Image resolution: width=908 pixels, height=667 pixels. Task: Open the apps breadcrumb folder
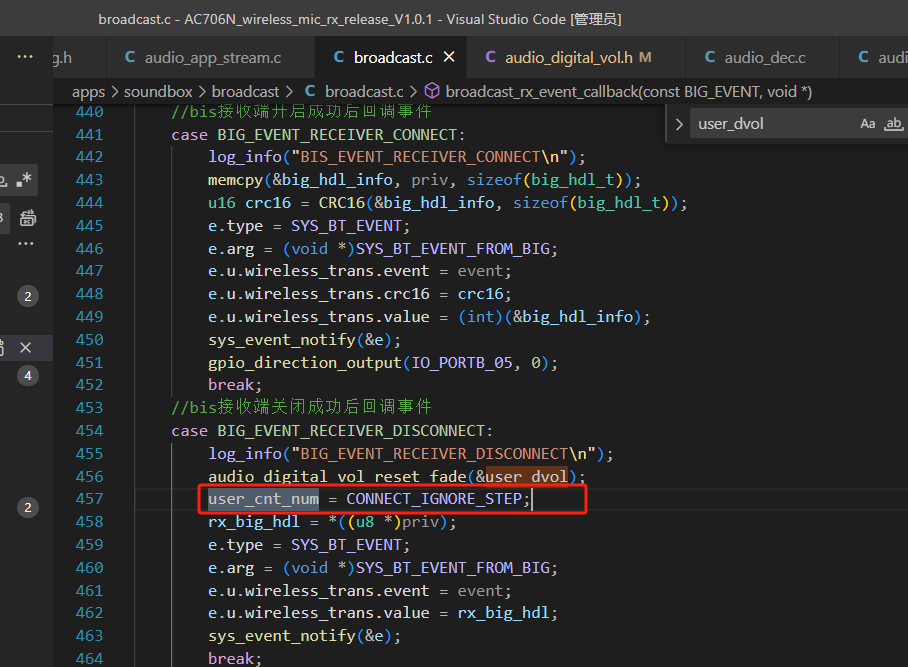(89, 91)
